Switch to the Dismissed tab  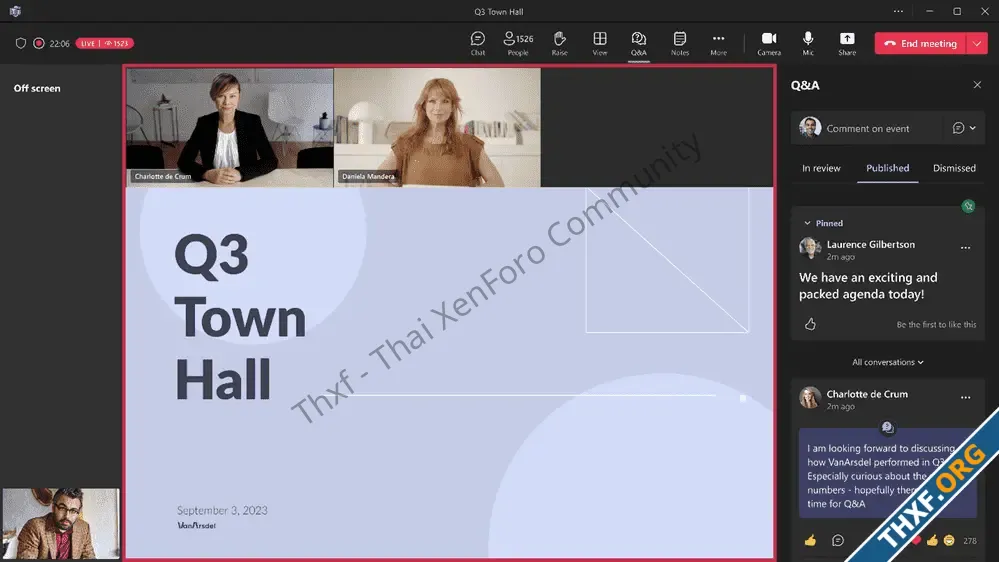point(954,168)
